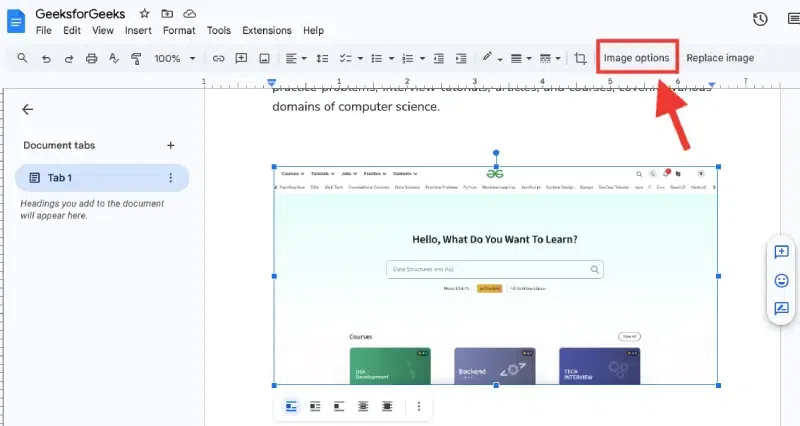Open more image layout options
The image size is (800, 426).
(x=419, y=406)
